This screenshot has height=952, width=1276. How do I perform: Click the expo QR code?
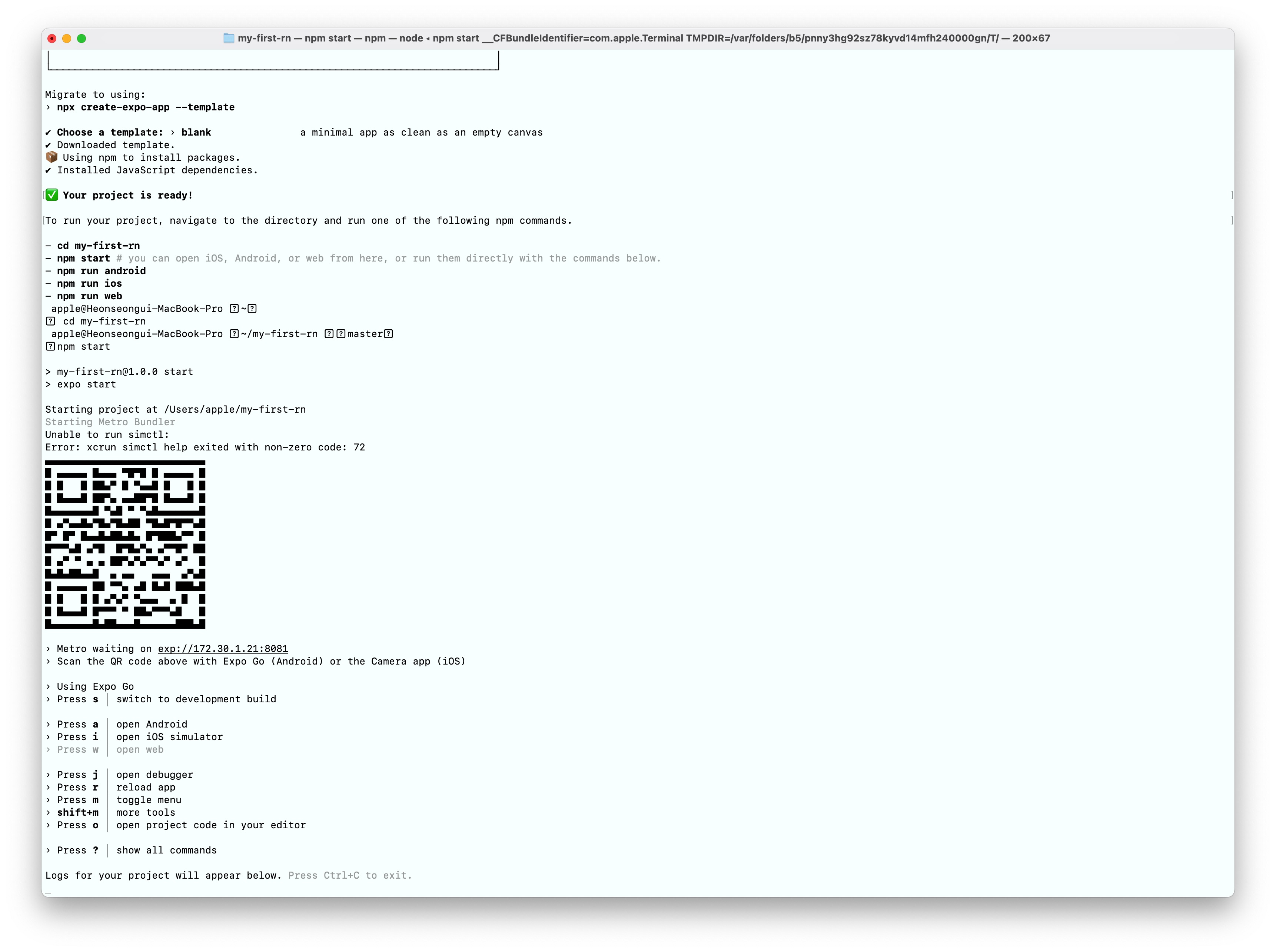tap(125, 544)
